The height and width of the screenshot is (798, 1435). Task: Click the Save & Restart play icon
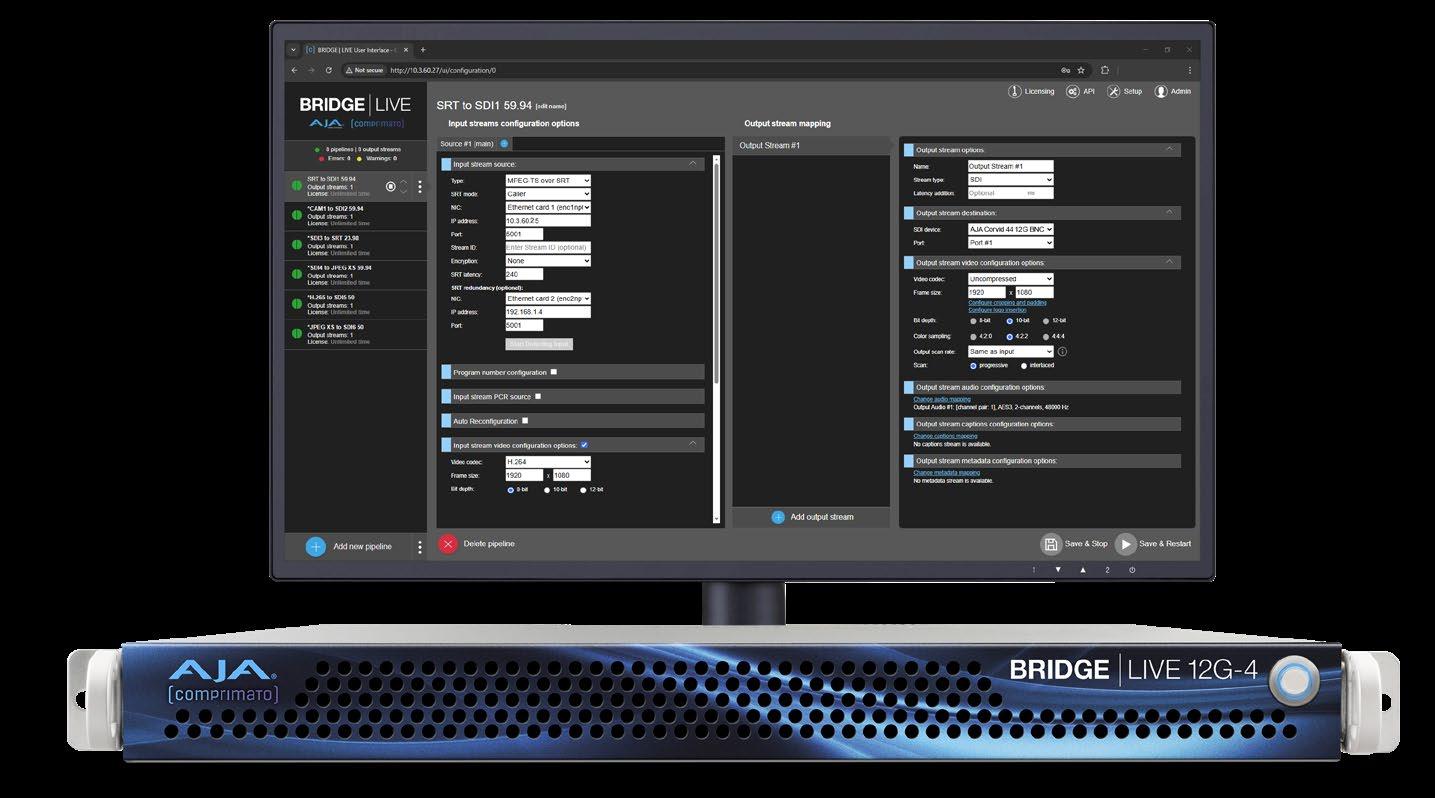click(1126, 544)
